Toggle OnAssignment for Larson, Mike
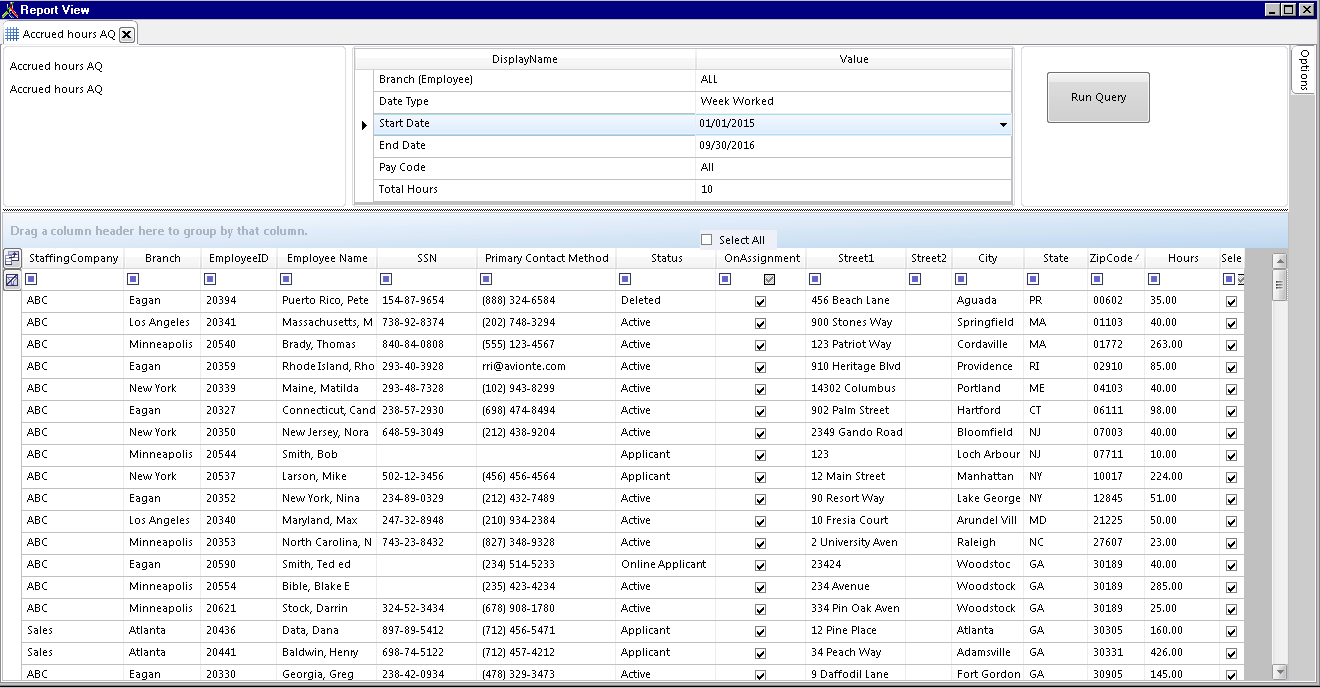Image resolution: width=1320 pixels, height=688 pixels. [761, 477]
